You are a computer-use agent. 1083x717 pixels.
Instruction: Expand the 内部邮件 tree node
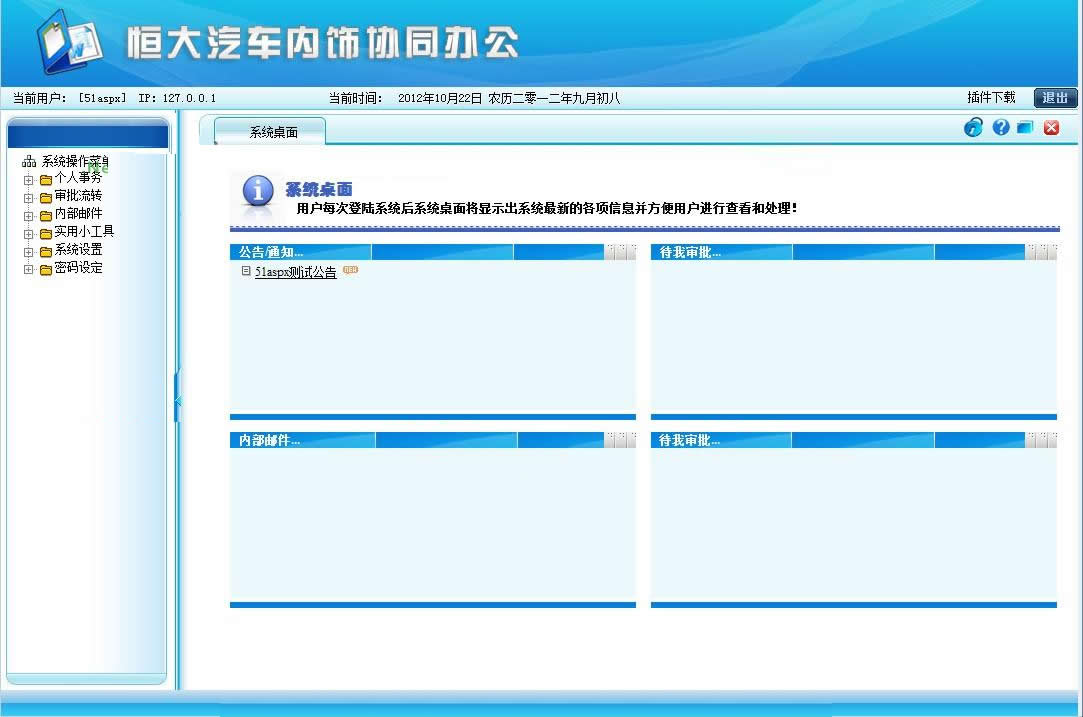28,214
